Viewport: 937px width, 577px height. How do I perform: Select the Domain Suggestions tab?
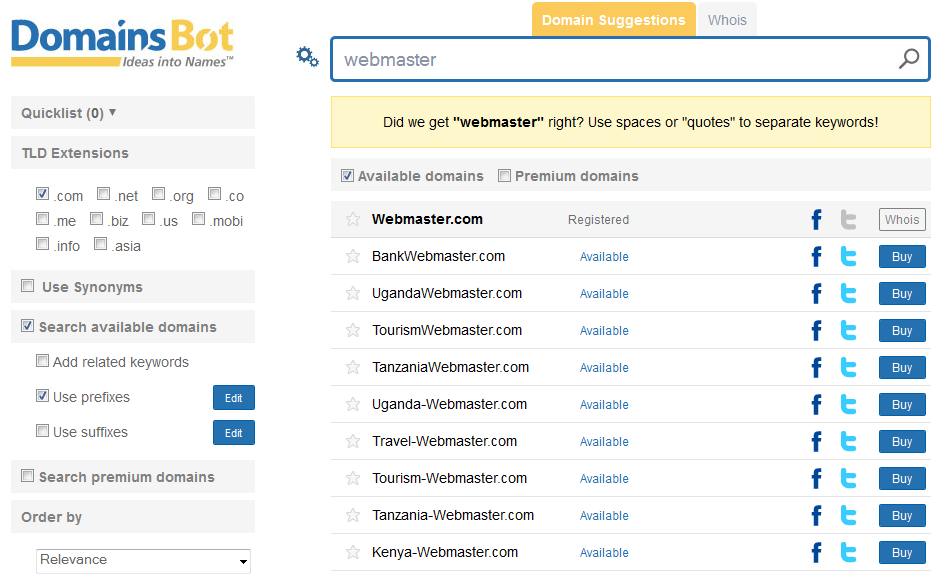(x=614, y=20)
